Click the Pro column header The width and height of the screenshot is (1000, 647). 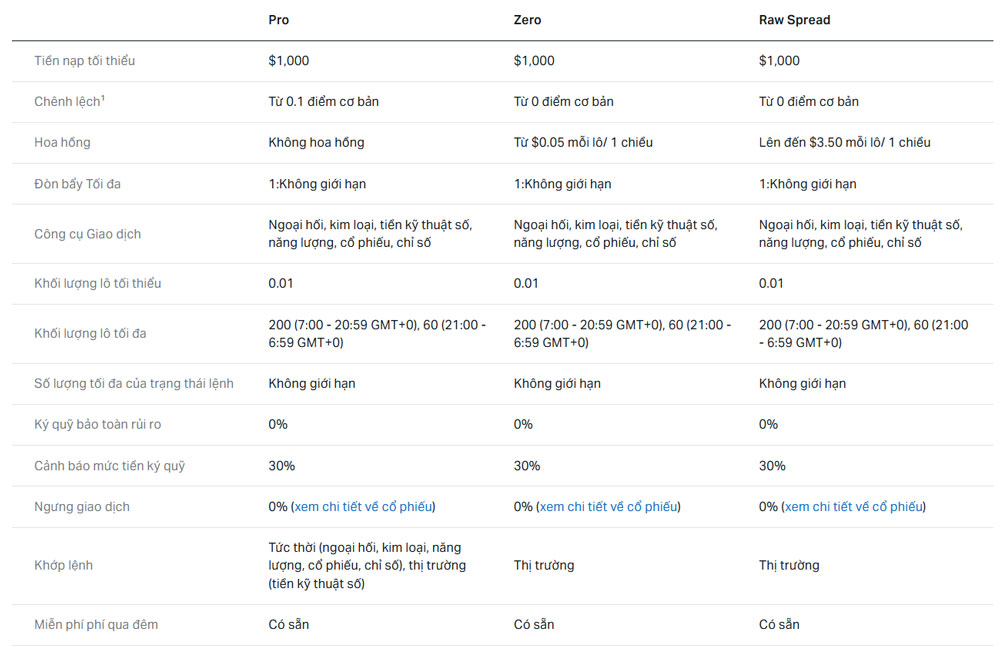tap(279, 20)
